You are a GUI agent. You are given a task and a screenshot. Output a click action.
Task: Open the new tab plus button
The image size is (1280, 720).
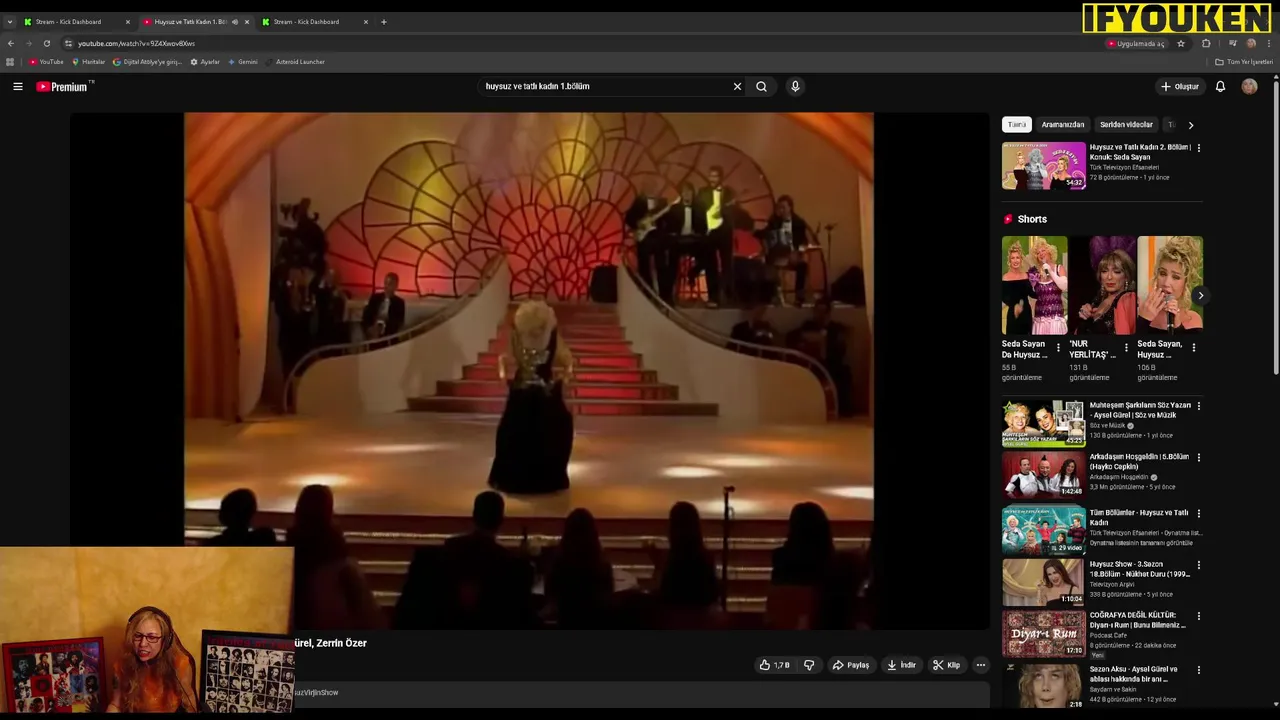[x=383, y=22]
